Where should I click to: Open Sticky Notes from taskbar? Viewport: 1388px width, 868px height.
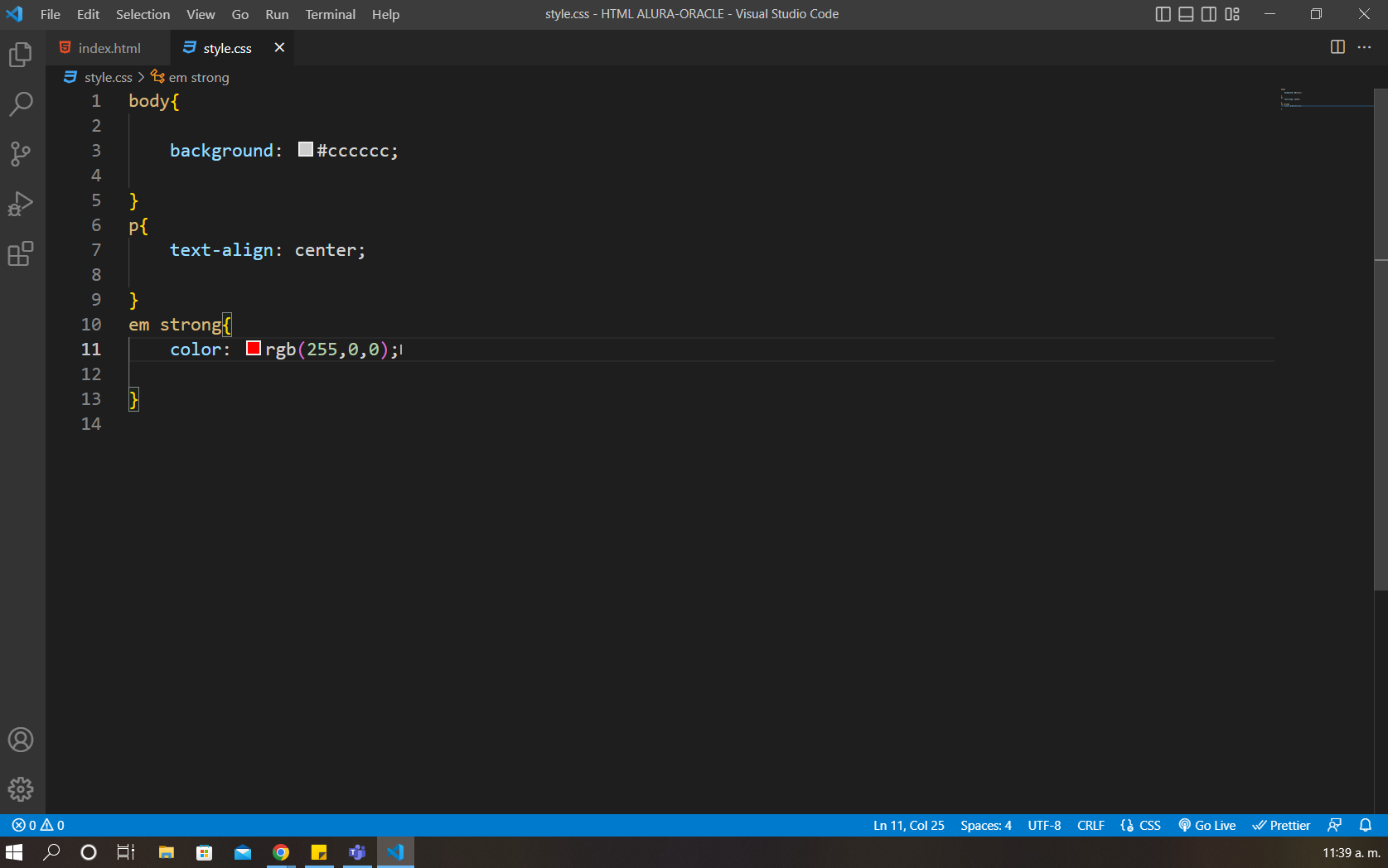point(319,852)
